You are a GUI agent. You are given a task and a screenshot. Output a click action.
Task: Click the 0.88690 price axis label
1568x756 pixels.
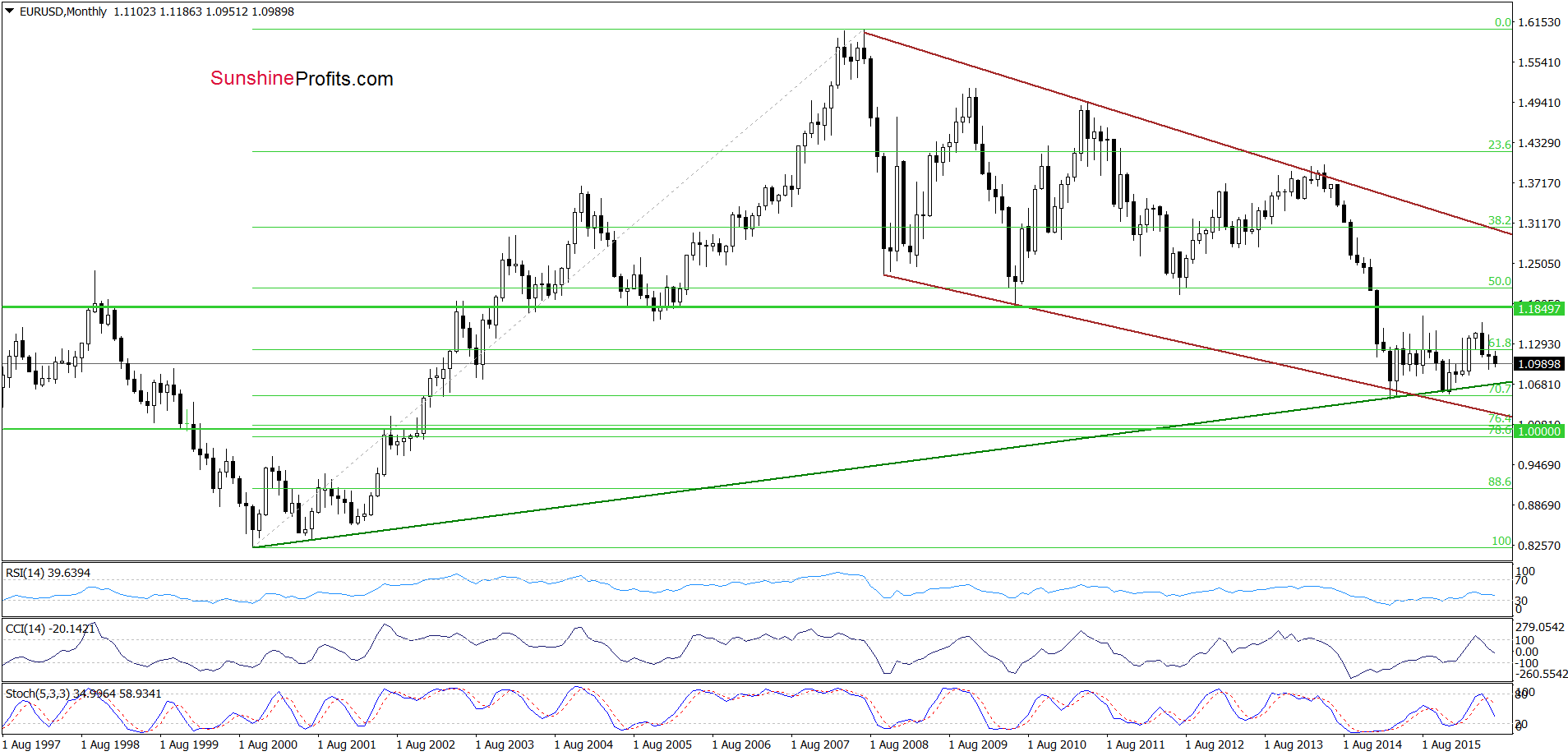[1539, 505]
